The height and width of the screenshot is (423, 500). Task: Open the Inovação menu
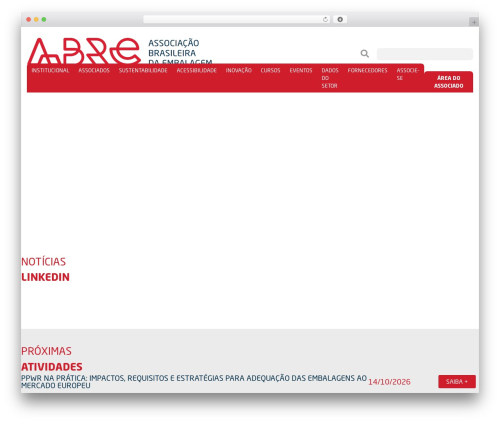pyautogui.click(x=239, y=70)
